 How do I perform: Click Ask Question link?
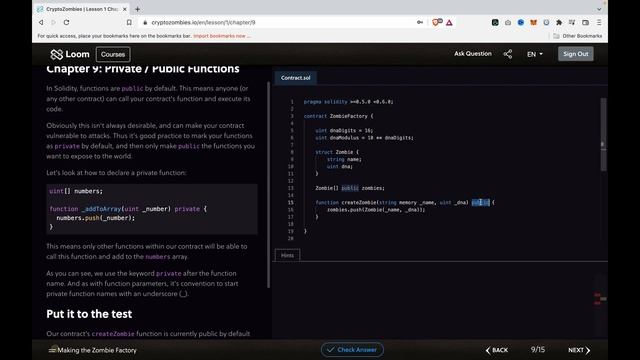(473, 53)
